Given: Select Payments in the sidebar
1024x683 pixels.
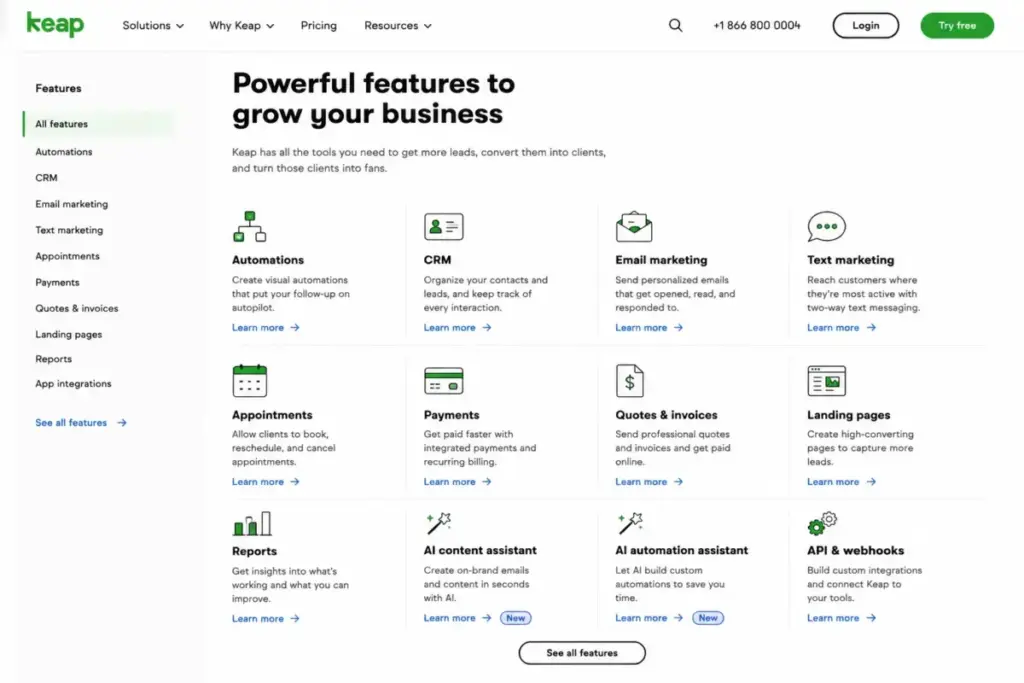Looking at the screenshot, I should pos(57,282).
